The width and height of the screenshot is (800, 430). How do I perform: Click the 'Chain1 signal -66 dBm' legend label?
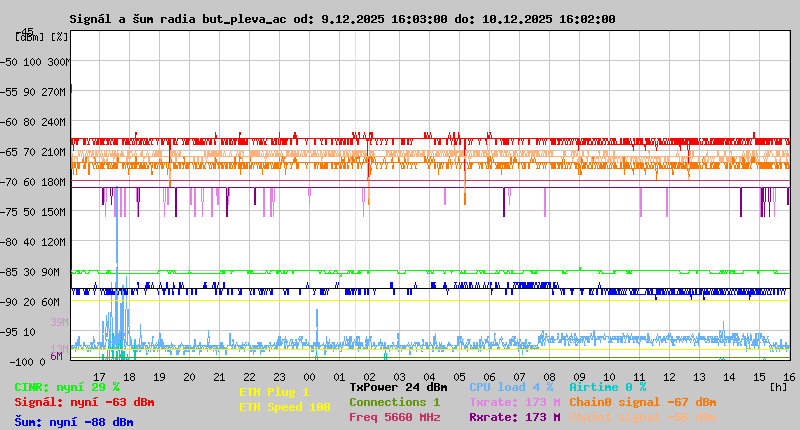(643, 417)
